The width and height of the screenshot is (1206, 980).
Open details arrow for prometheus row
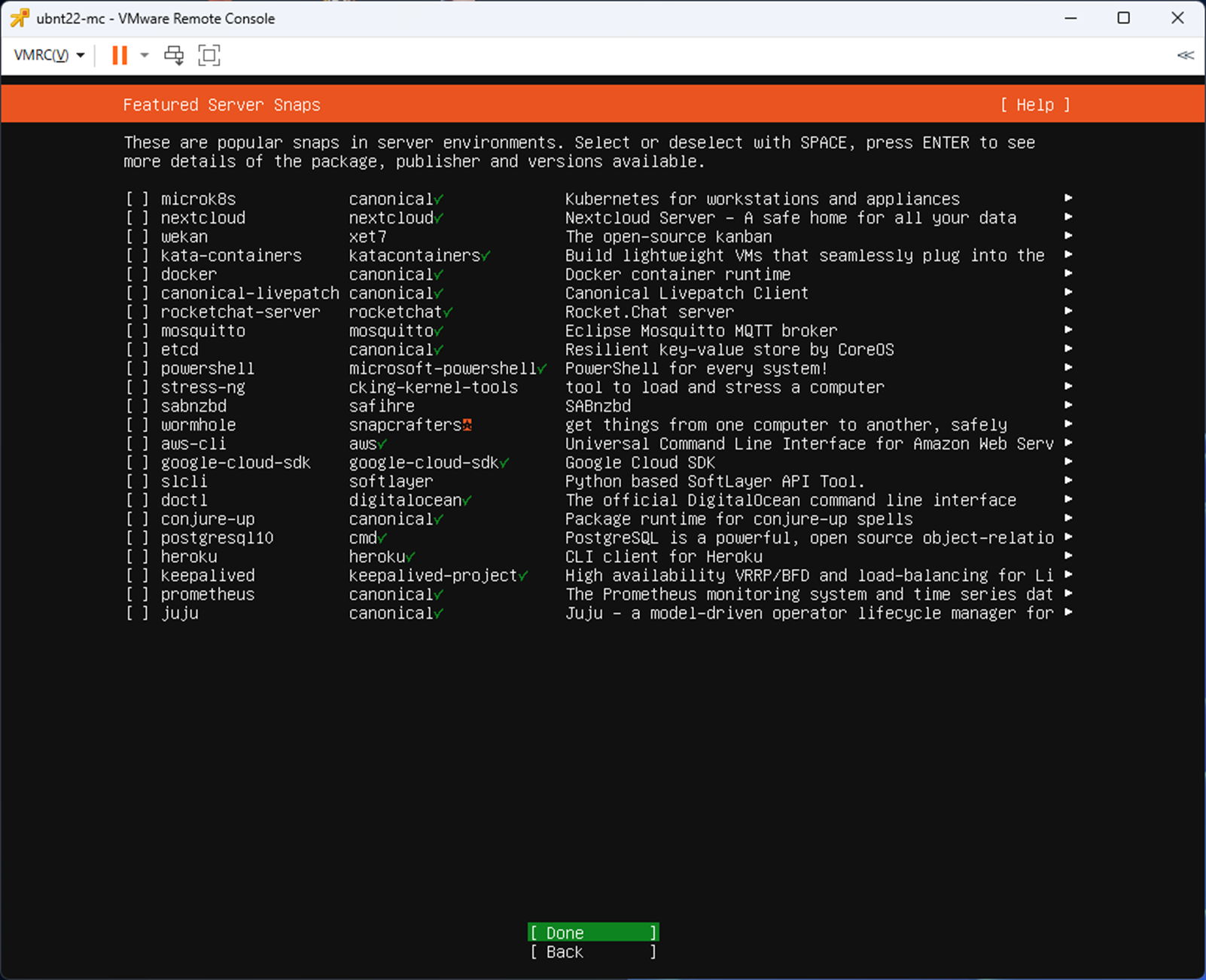(1068, 593)
